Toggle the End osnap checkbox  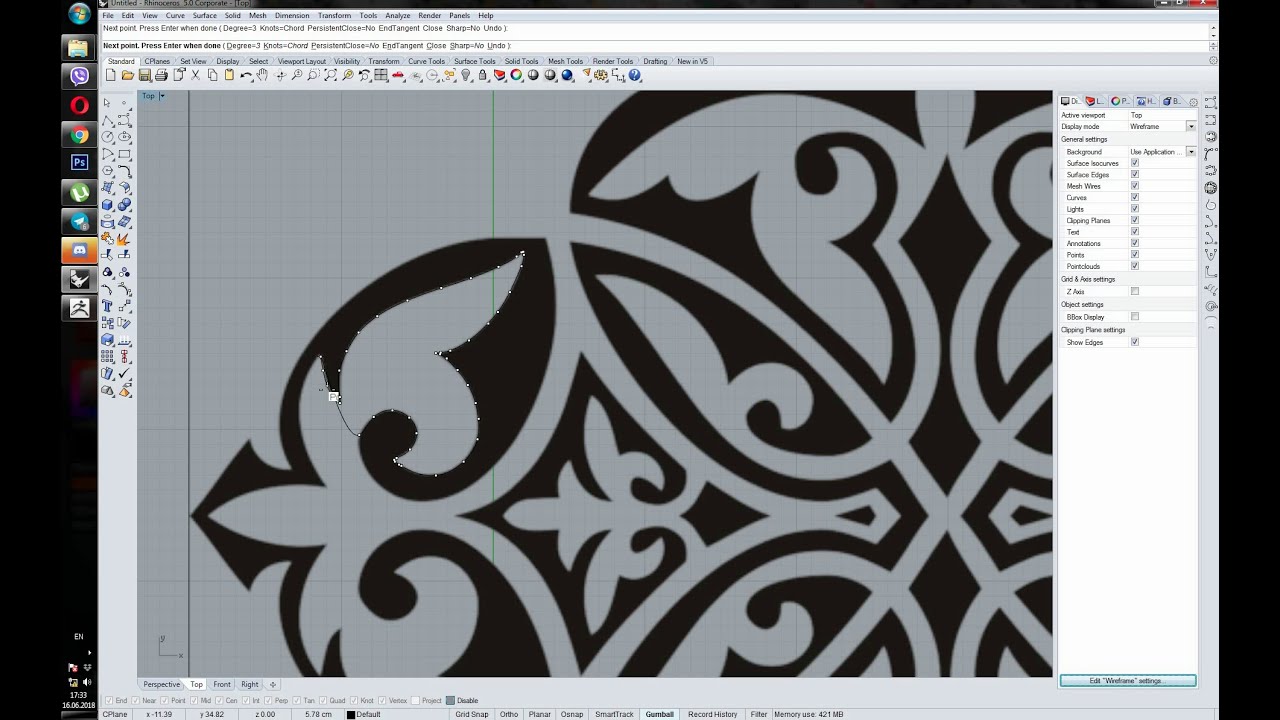(109, 701)
